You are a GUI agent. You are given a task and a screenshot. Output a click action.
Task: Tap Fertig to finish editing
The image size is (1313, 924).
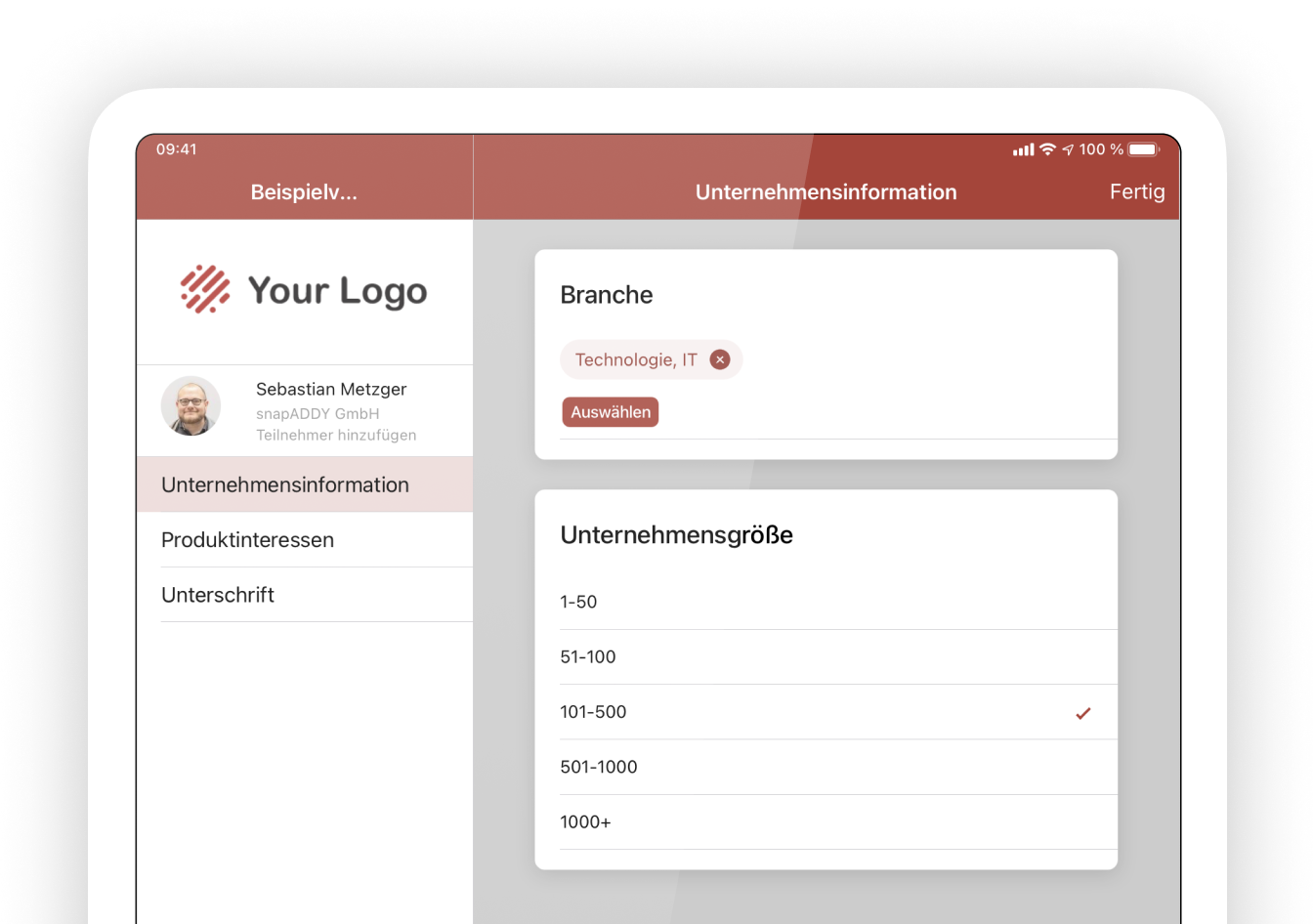pos(1137,191)
